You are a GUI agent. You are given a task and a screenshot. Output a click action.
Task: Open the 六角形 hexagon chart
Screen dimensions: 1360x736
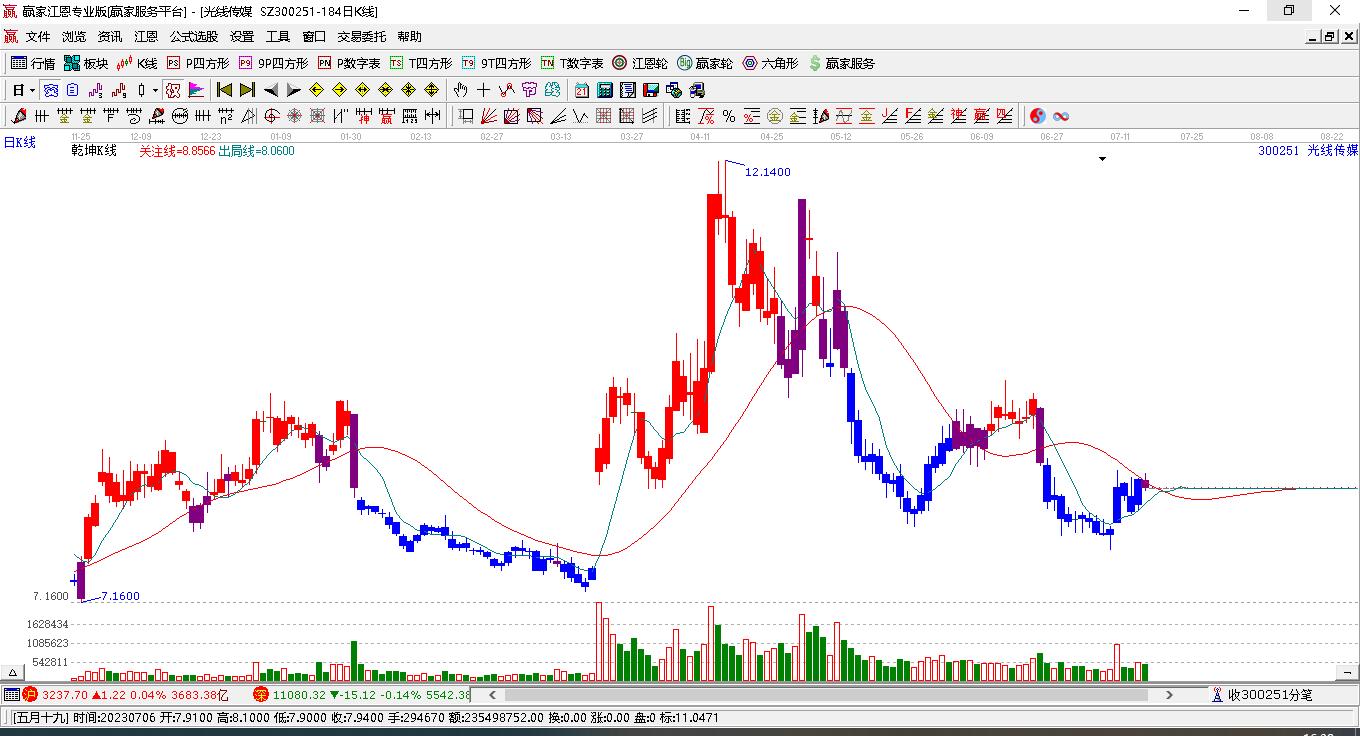(770, 63)
